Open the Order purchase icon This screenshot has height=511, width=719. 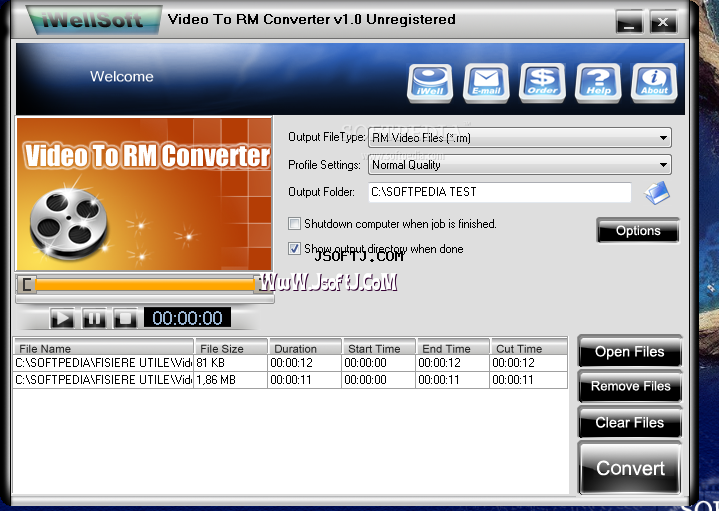(x=542, y=83)
